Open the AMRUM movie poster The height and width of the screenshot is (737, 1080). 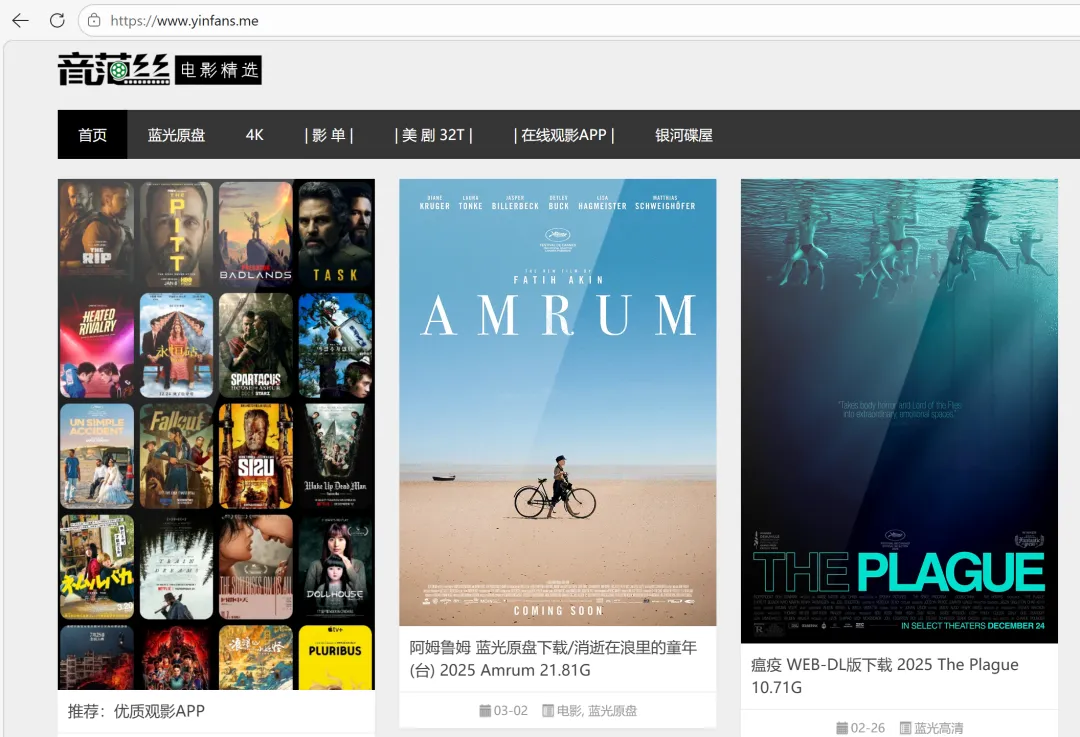(558, 402)
